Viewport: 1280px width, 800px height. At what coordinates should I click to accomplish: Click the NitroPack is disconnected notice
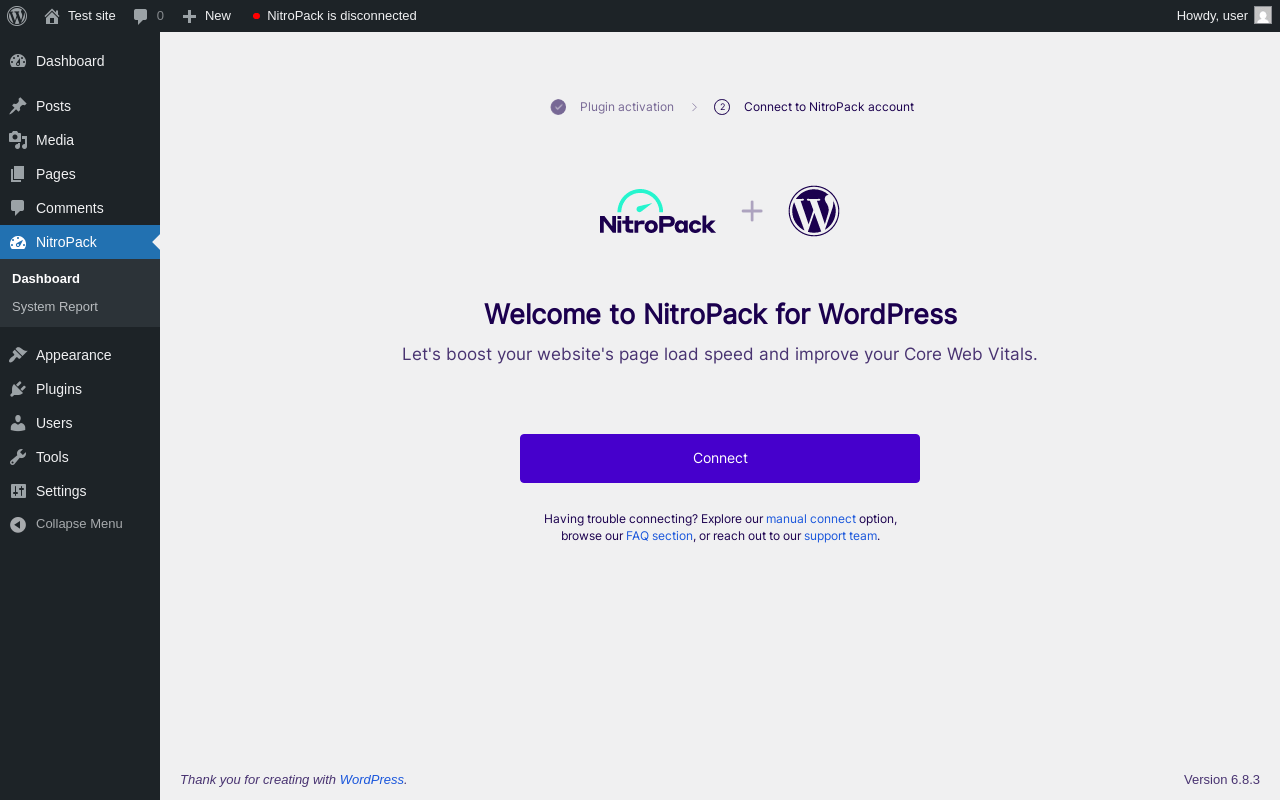coord(334,16)
